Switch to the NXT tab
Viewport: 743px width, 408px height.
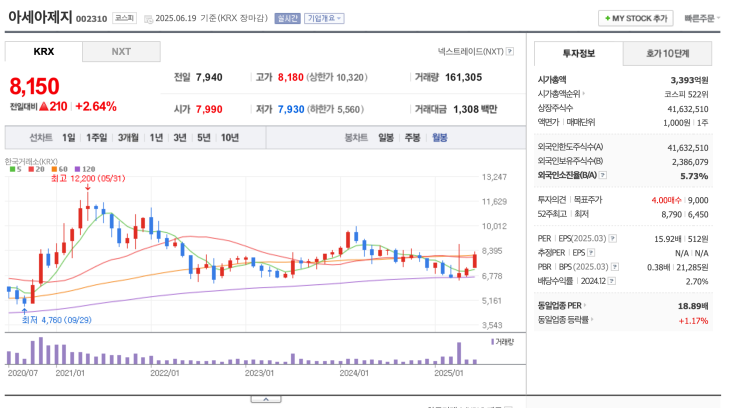pos(121,52)
